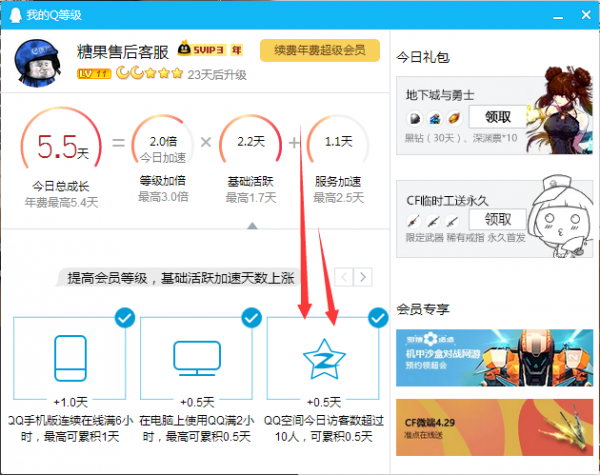The image size is (600, 475).
Task: Click the moon and star level icons
Action: point(149,72)
